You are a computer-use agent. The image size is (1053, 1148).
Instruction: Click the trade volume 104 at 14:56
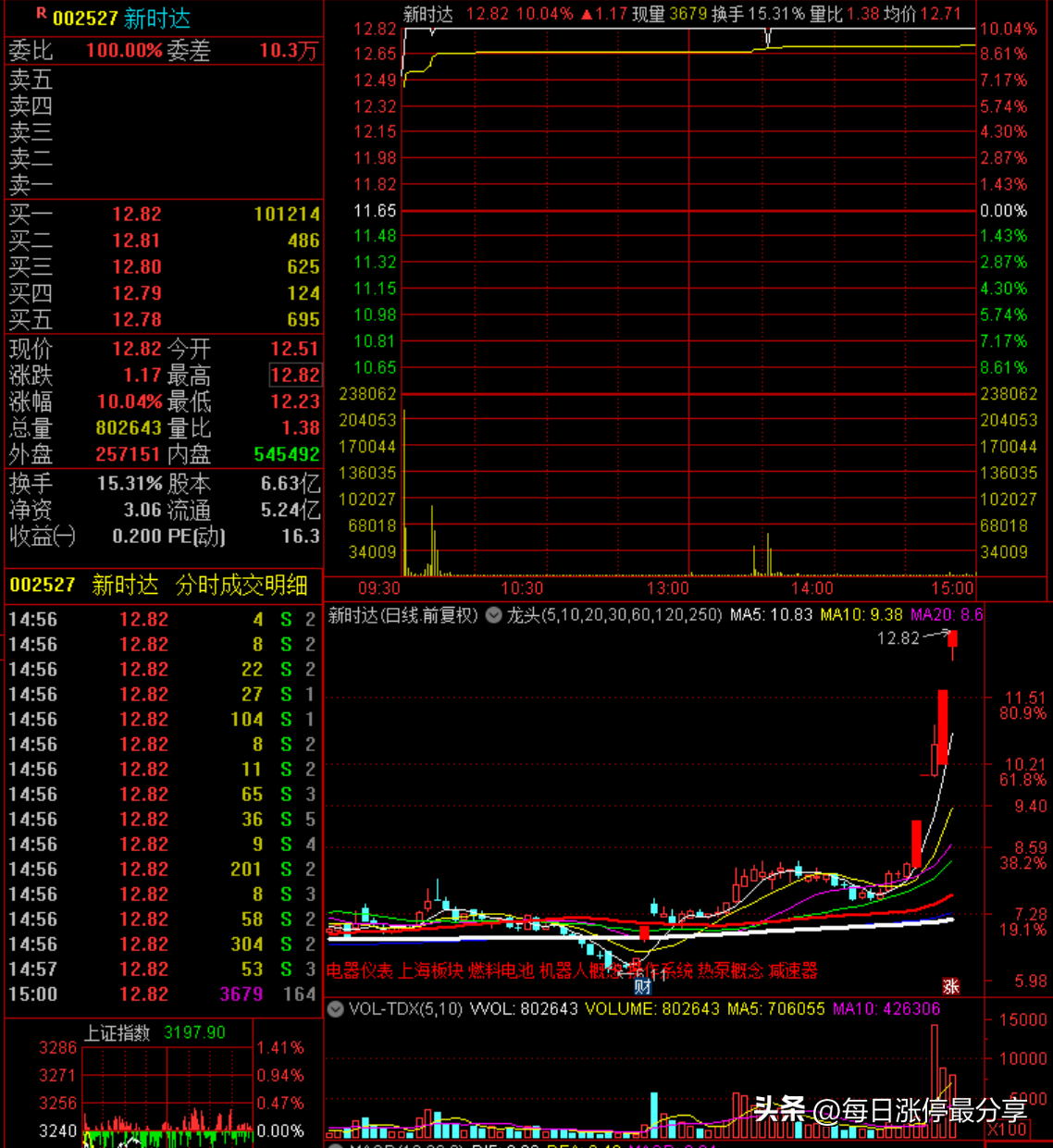point(247,720)
